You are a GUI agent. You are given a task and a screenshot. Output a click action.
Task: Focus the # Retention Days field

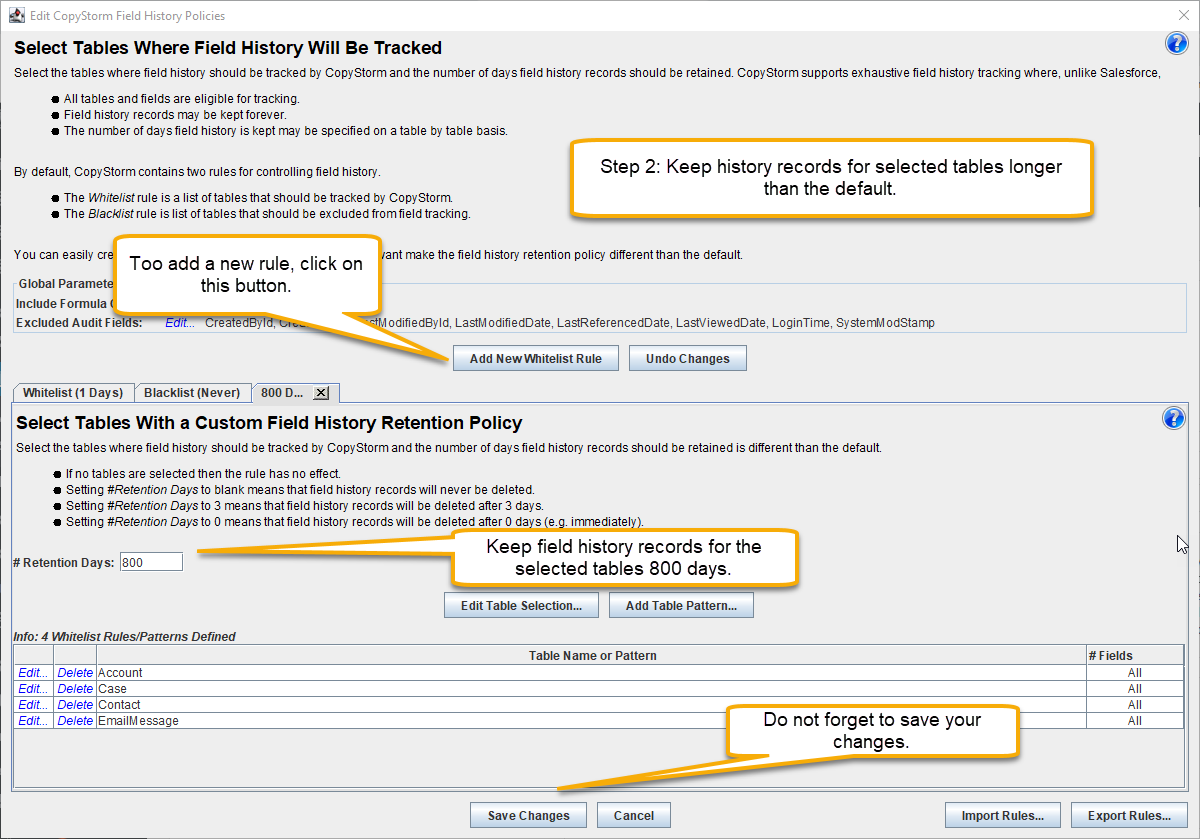click(x=151, y=562)
